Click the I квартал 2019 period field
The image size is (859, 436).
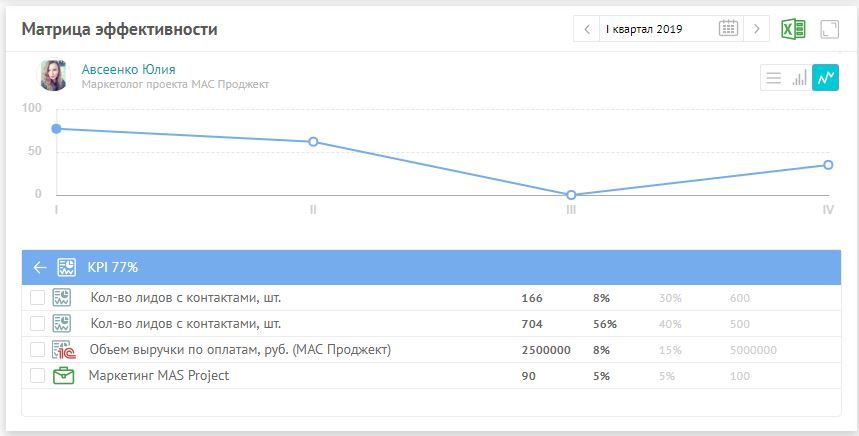[x=655, y=29]
